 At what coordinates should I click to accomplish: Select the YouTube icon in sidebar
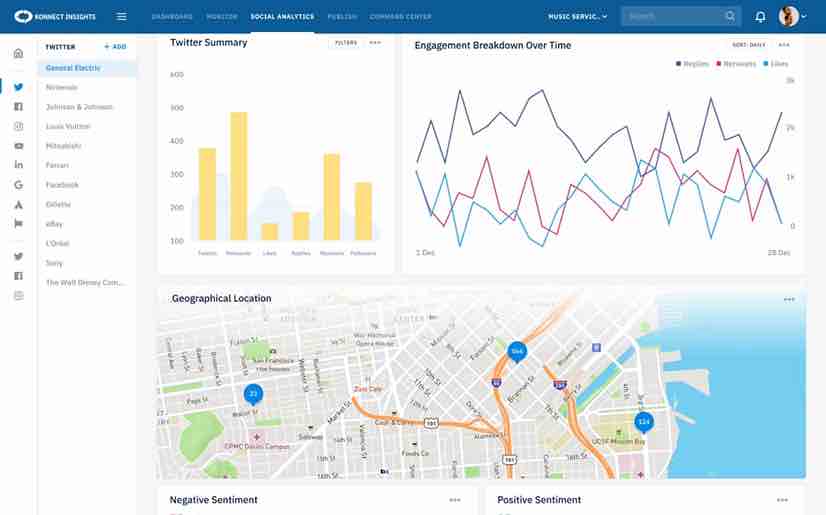(18, 146)
